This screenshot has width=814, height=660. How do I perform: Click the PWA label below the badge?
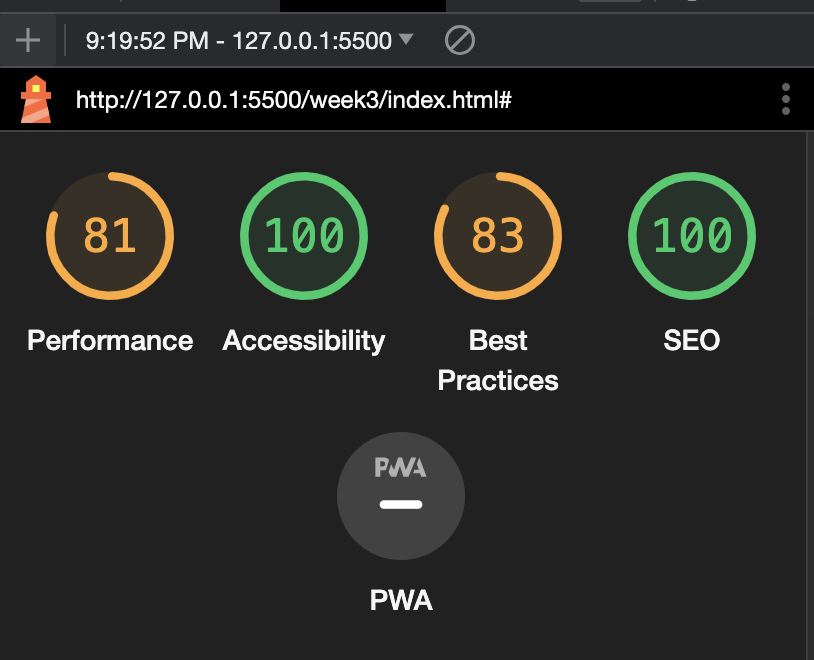click(x=400, y=600)
